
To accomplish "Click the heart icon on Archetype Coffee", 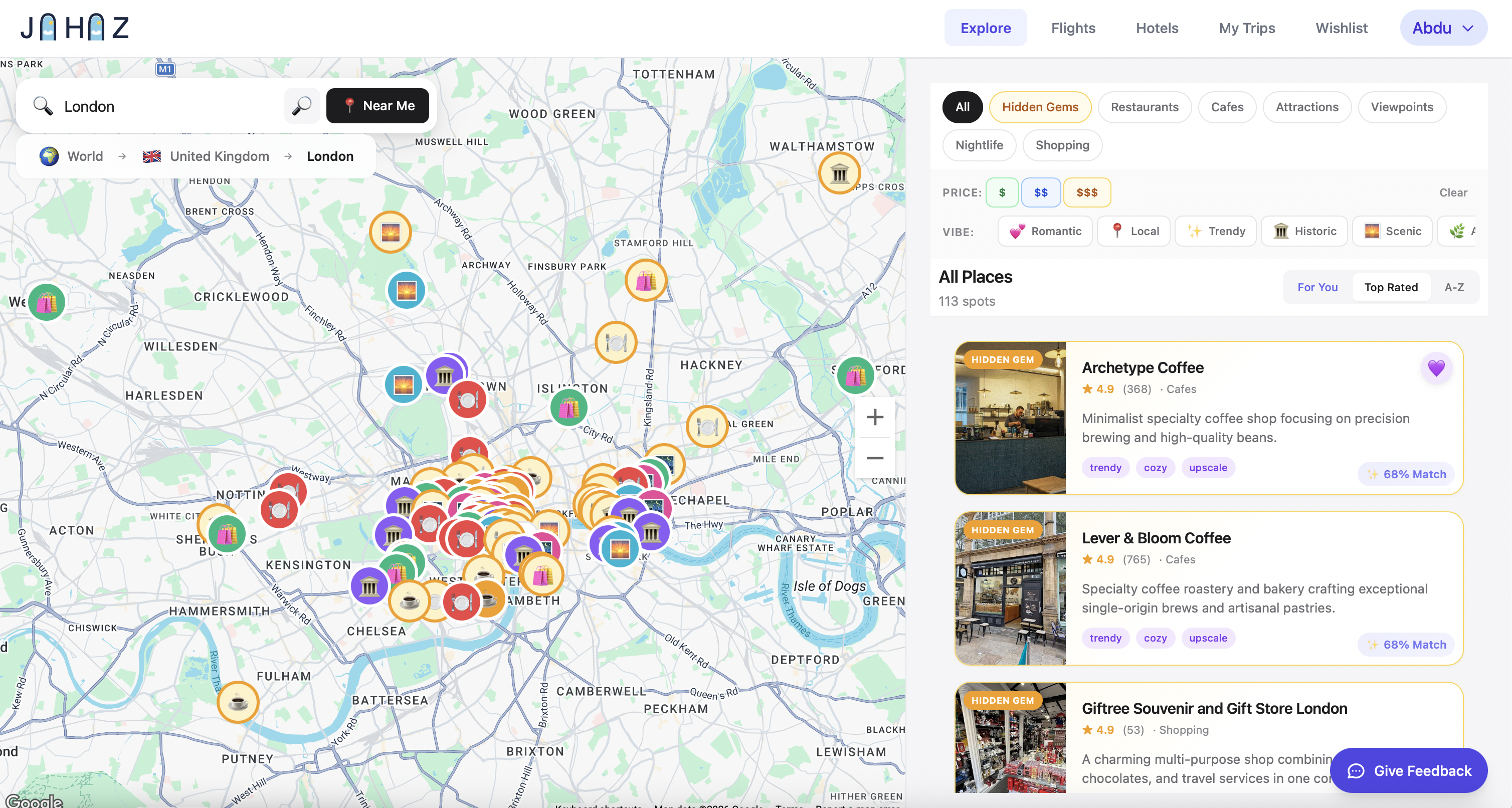I will (1436, 368).
